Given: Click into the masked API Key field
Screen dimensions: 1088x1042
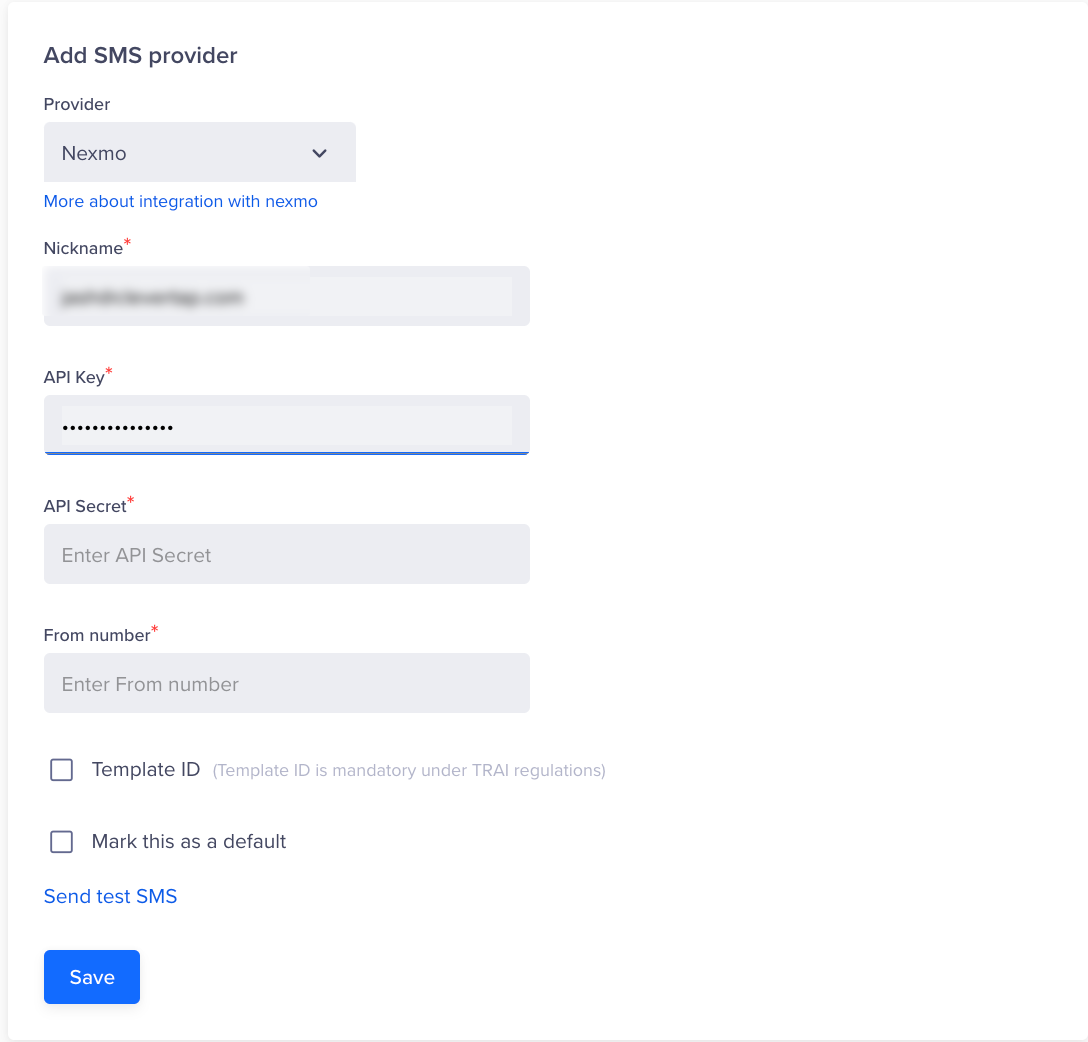Looking at the screenshot, I should tap(287, 425).
